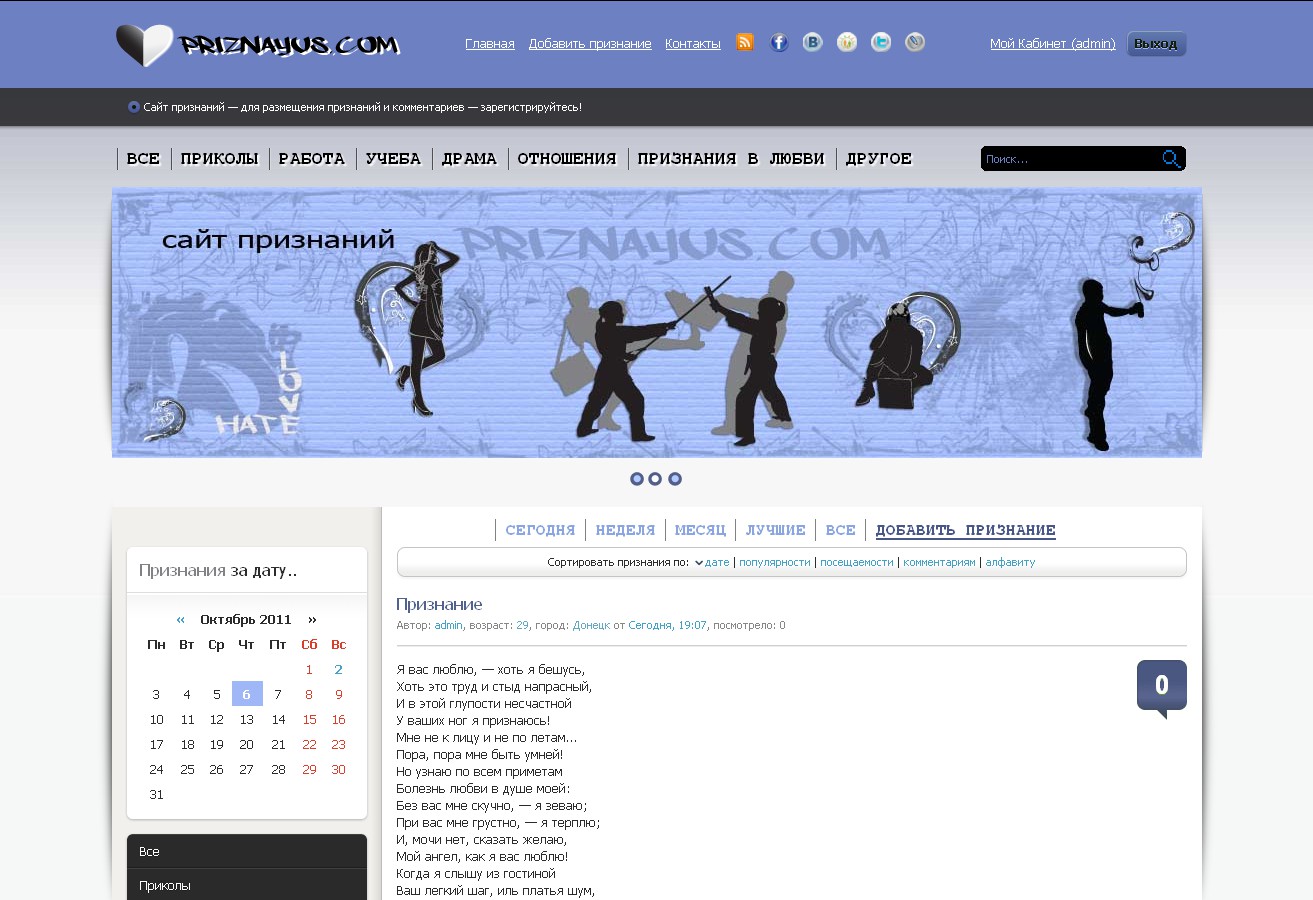Select the third banner slide dot
This screenshot has height=900, width=1313.
coord(675,479)
